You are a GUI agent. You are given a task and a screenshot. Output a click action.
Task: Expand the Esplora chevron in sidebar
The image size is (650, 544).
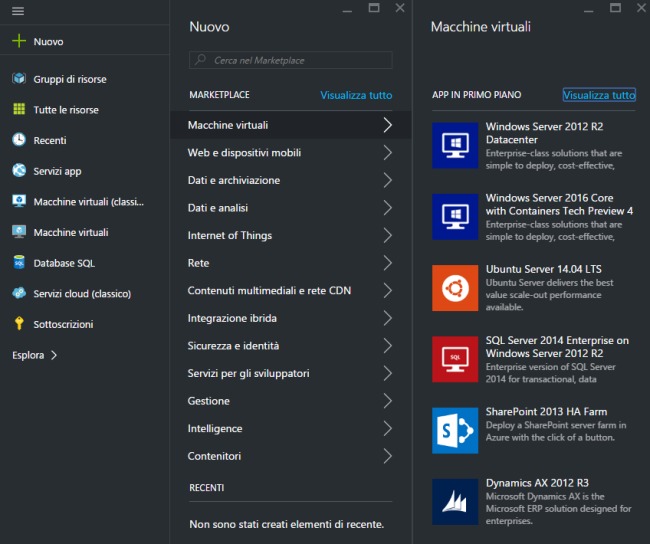(53, 355)
